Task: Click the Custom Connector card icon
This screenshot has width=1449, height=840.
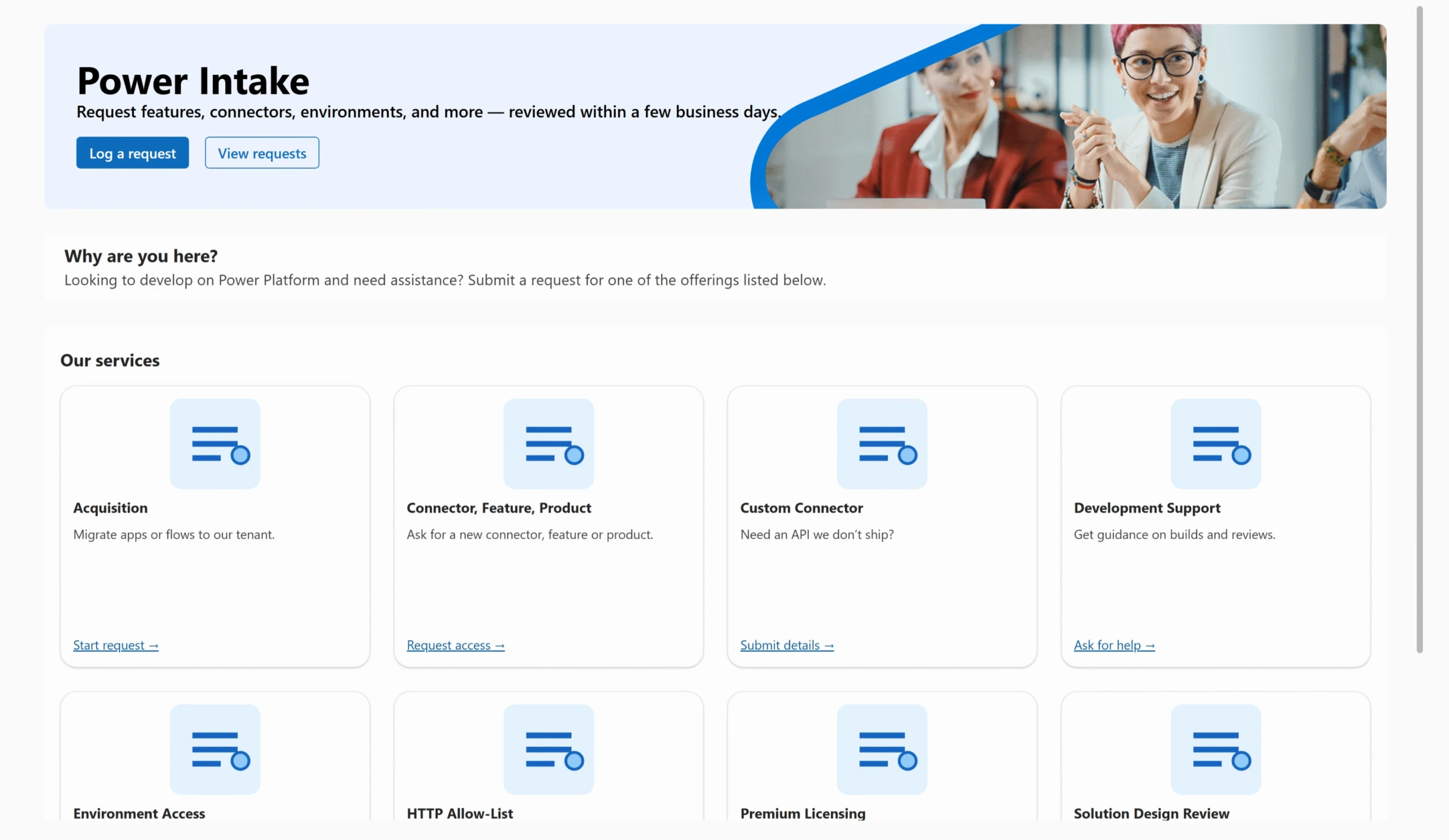Action: [x=881, y=443]
